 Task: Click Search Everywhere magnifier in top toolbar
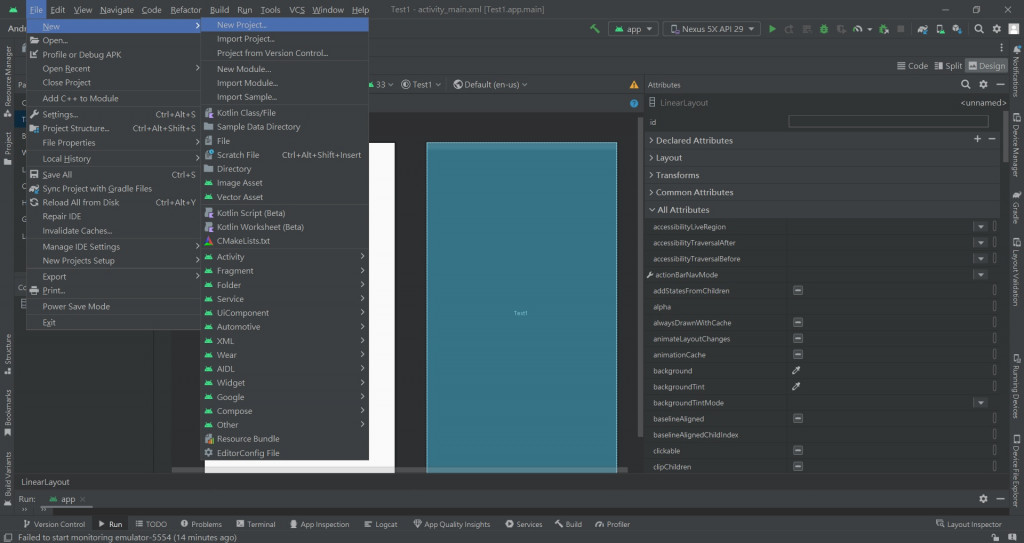(x=979, y=29)
